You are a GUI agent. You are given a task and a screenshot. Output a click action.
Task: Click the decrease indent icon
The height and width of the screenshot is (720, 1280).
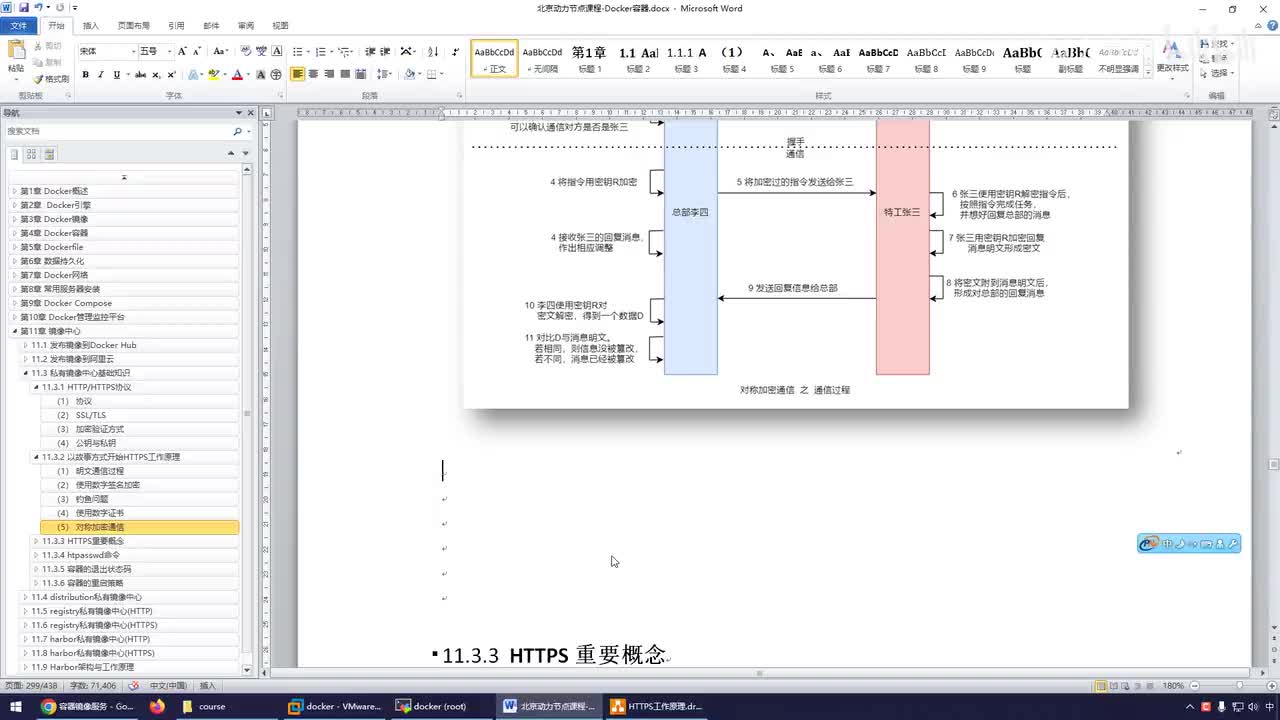370,51
